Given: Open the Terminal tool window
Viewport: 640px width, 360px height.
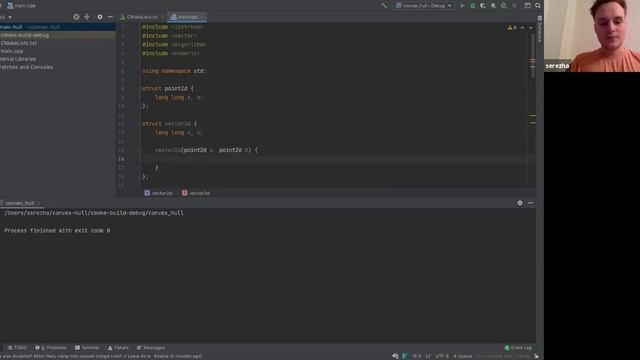Looking at the screenshot, I should (x=87, y=348).
